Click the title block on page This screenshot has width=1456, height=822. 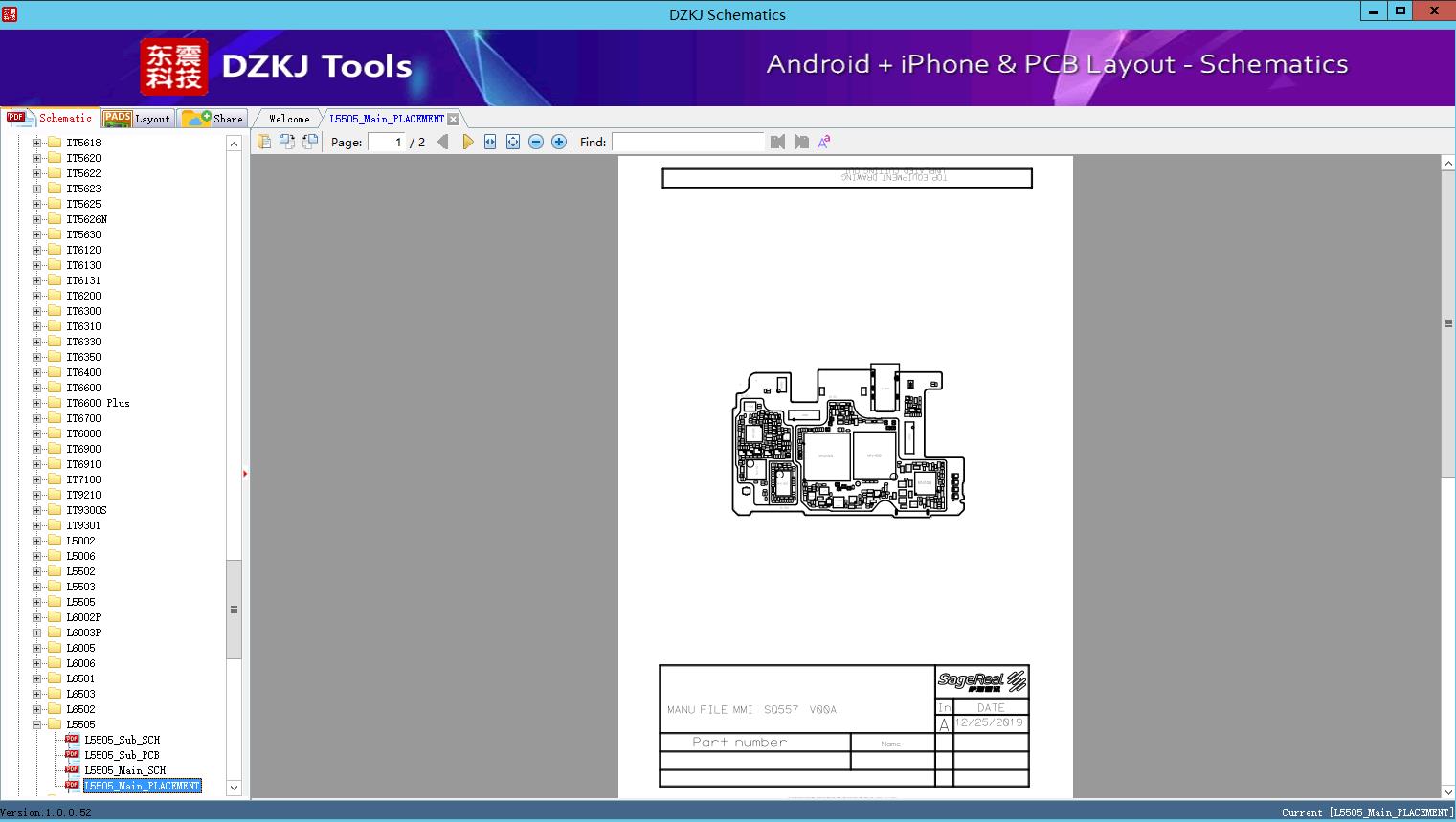click(843, 726)
